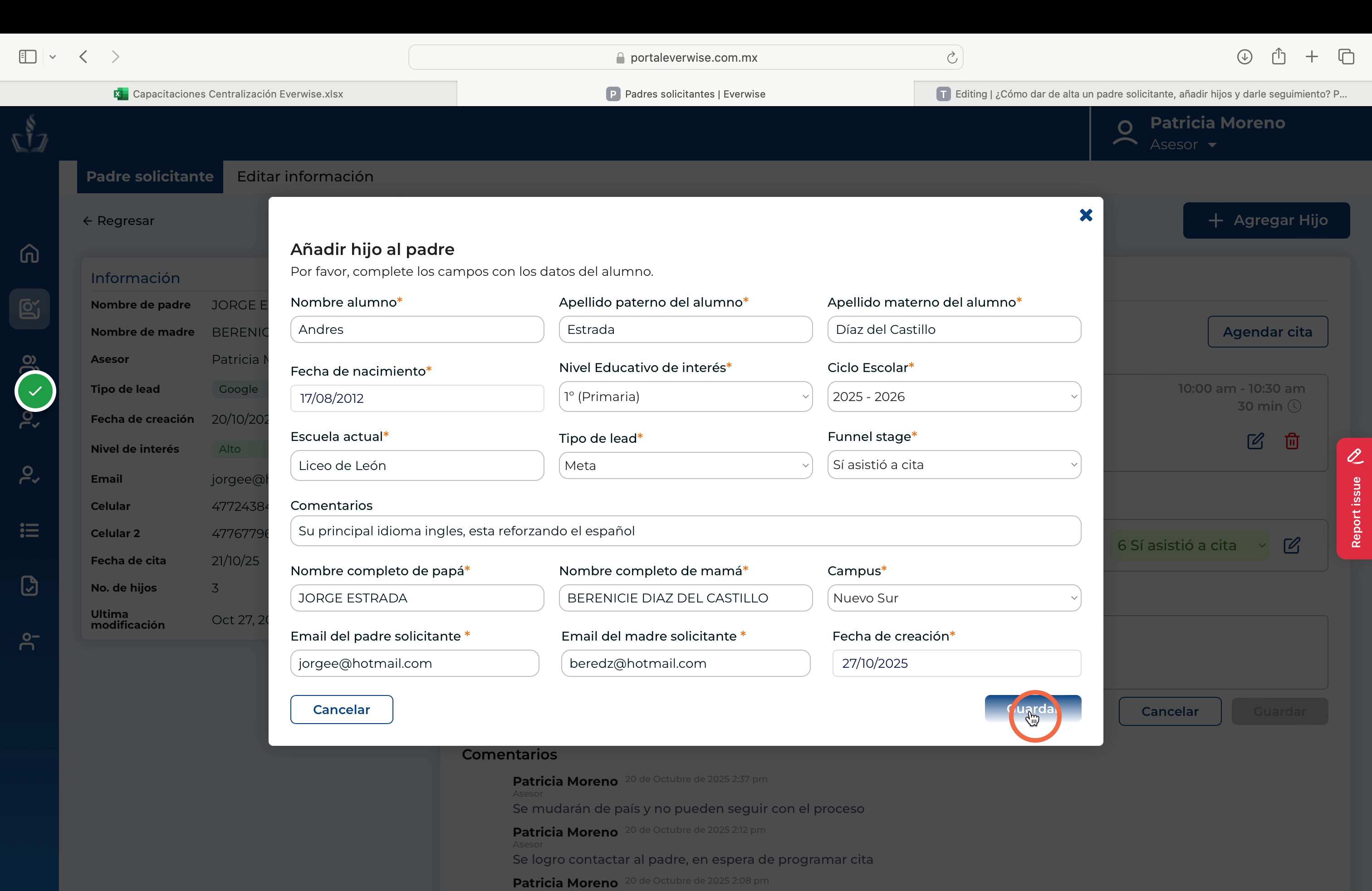Viewport: 1372px width, 891px height.
Task: Open the Ciclo Escolar dropdown
Action: click(954, 397)
